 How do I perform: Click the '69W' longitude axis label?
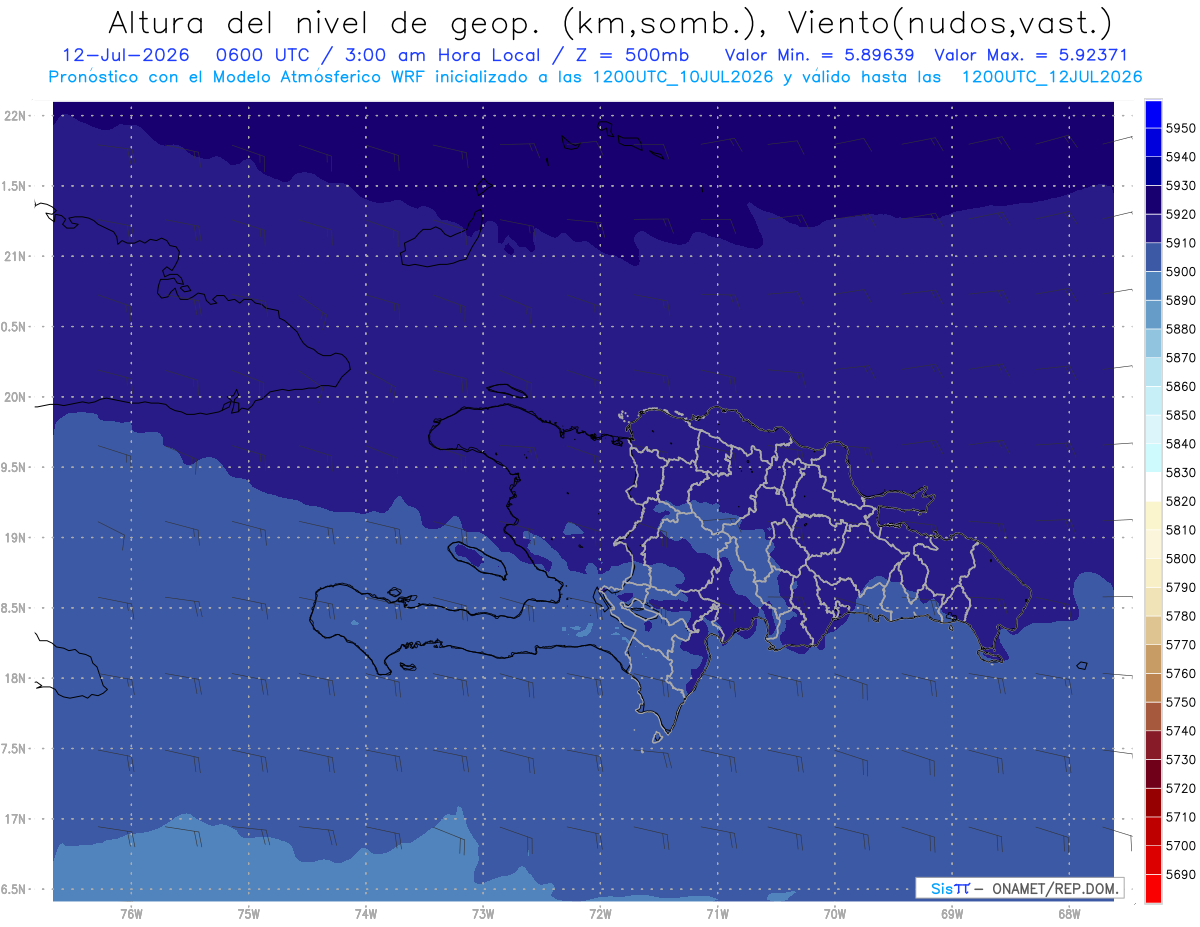click(952, 913)
